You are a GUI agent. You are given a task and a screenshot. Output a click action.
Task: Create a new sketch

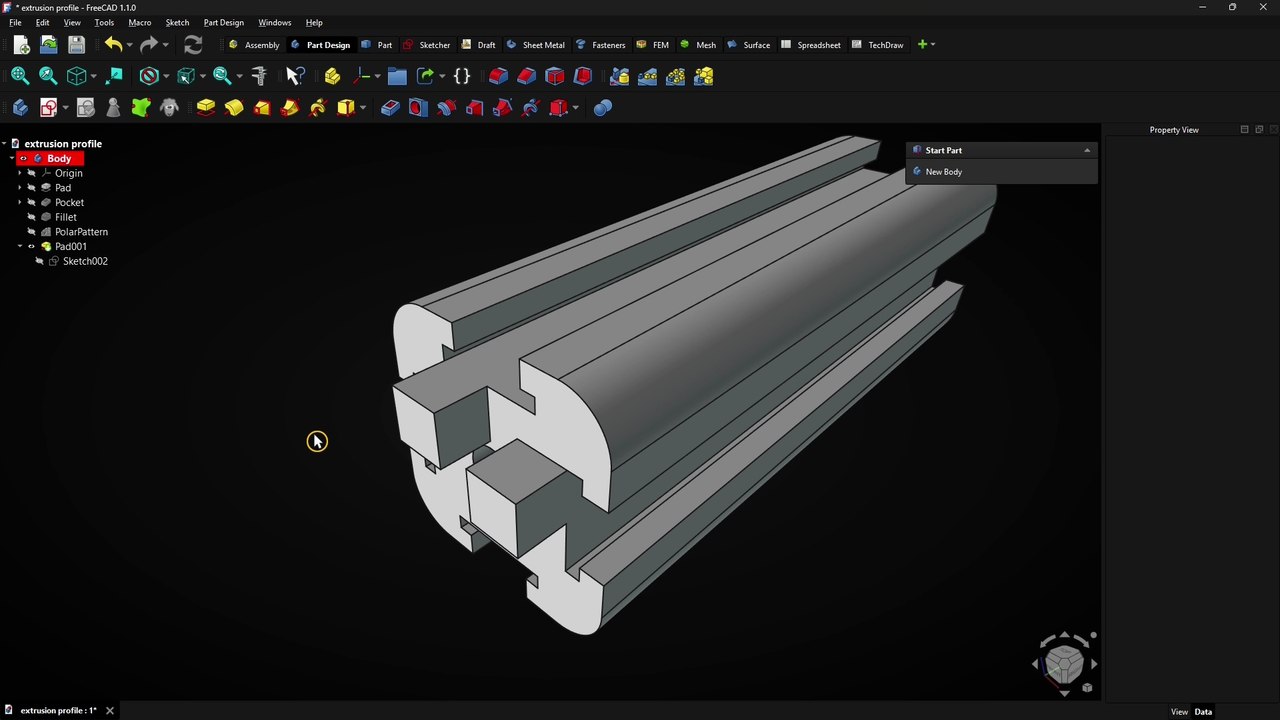pyautogui.click(x=48, y=108)
